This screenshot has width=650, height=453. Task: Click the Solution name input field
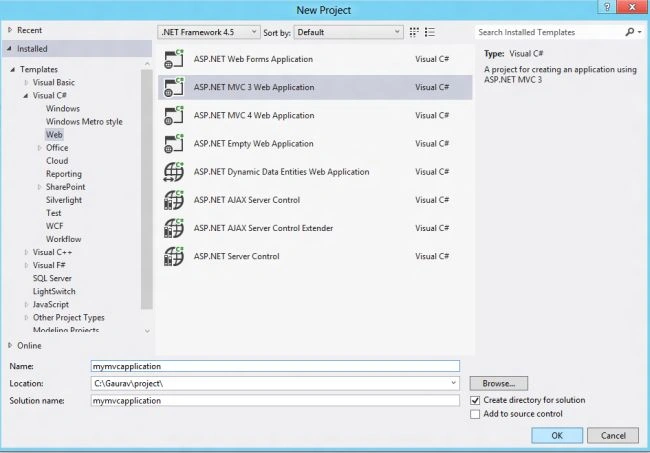tap(275, 400)
